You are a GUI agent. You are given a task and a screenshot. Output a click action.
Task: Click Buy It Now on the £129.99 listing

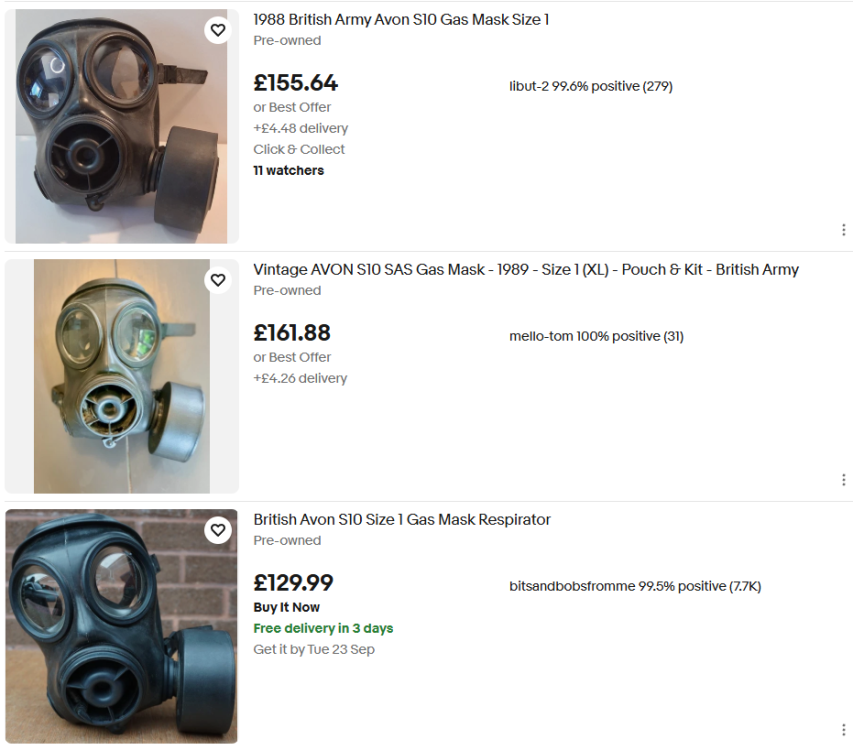coord(287,608)
